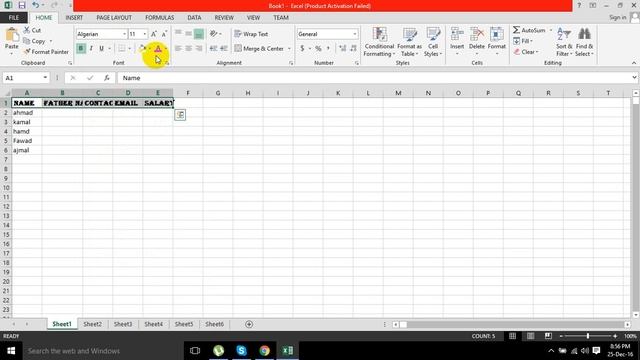The image size is (640, 360).
Task: Toggle Center alignment
Action: pyautogui.click(x=189, y=49)
